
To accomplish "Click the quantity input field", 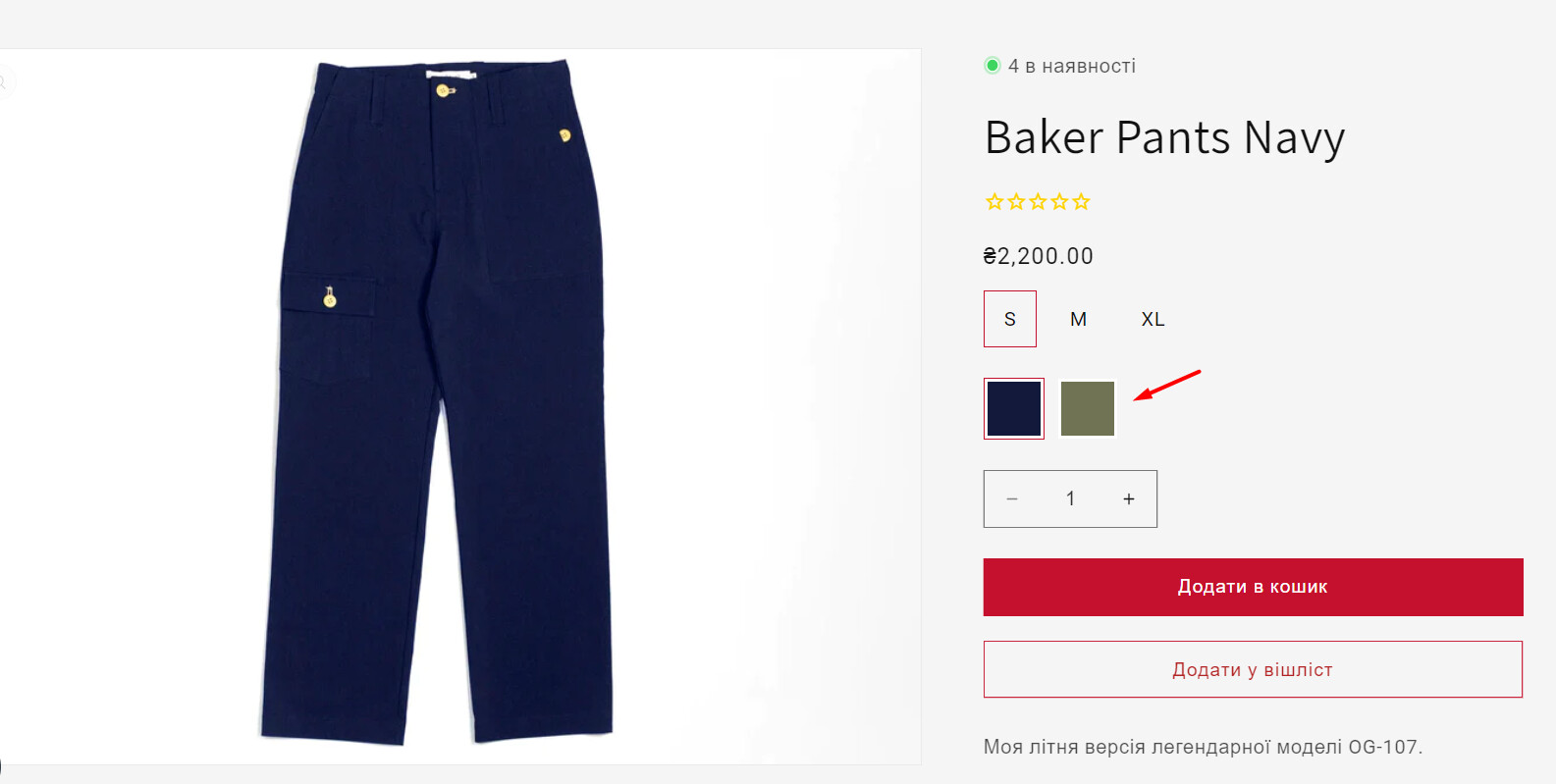I will 1070,499.
